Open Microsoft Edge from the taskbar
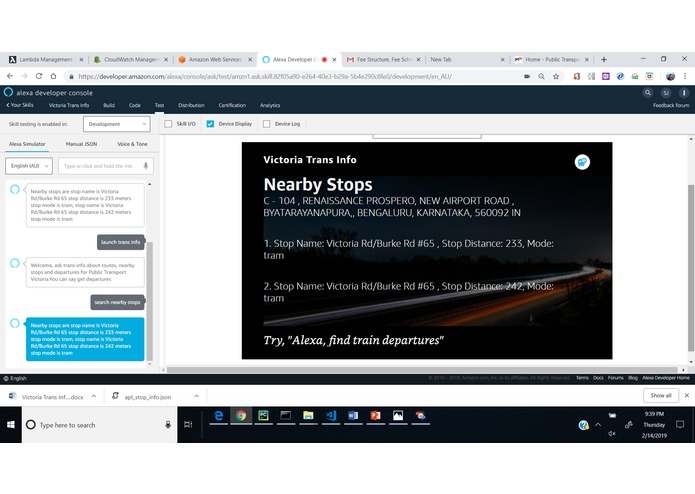The height and width of the screenshot is (494, 695). [219, 416]
